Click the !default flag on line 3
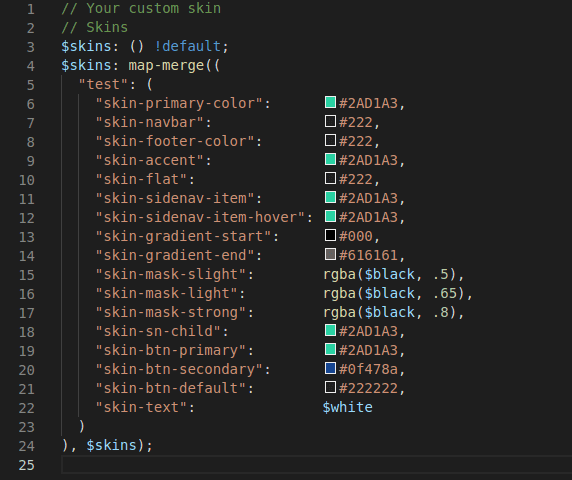Viewport: 572px width, 480px height. tap(188, 46)
